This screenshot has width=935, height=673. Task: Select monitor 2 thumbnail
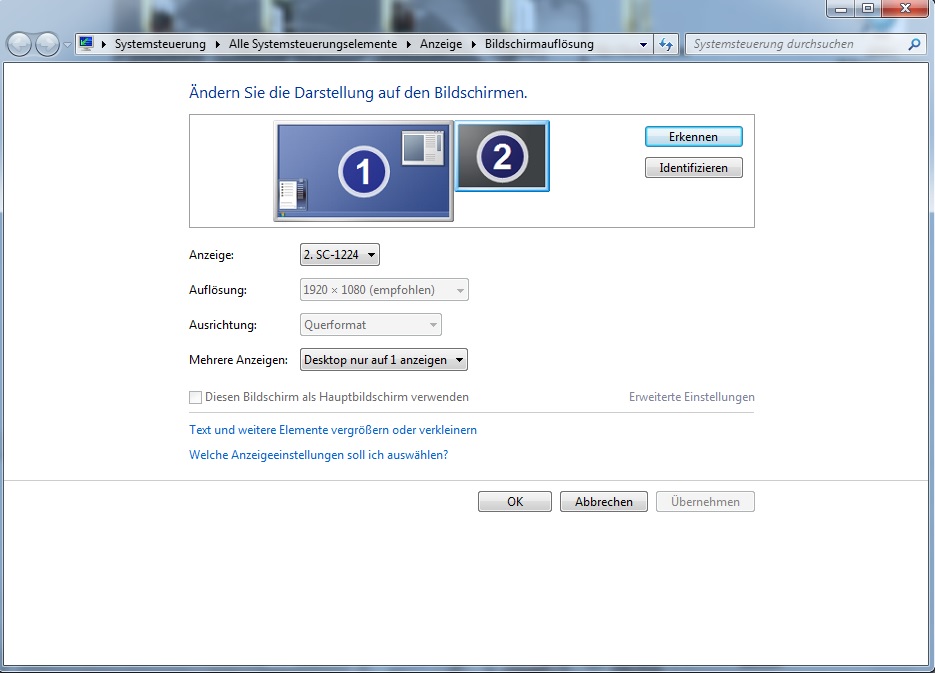[x=502, y=156]
